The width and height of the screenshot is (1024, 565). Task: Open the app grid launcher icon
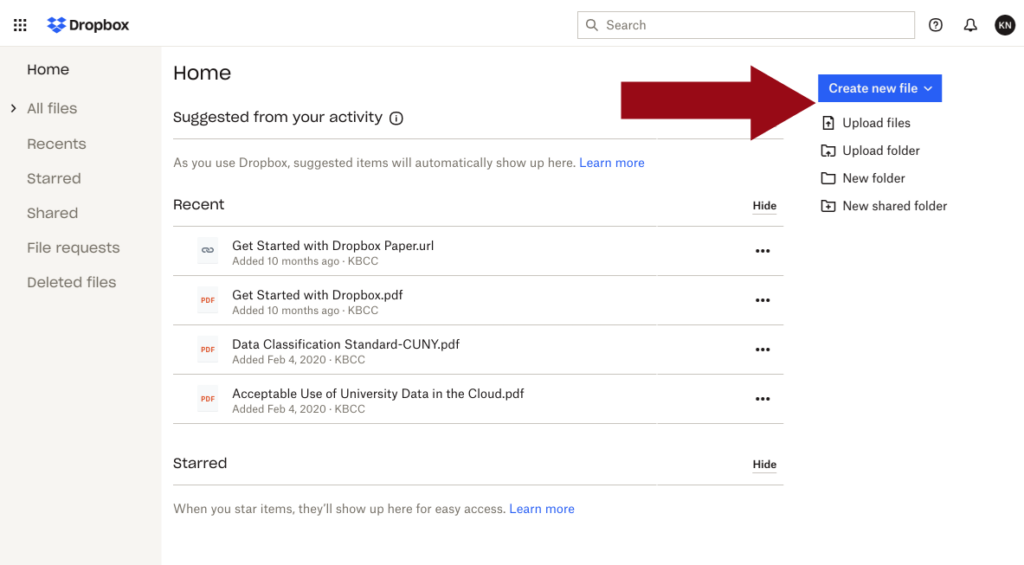[20, 25]
